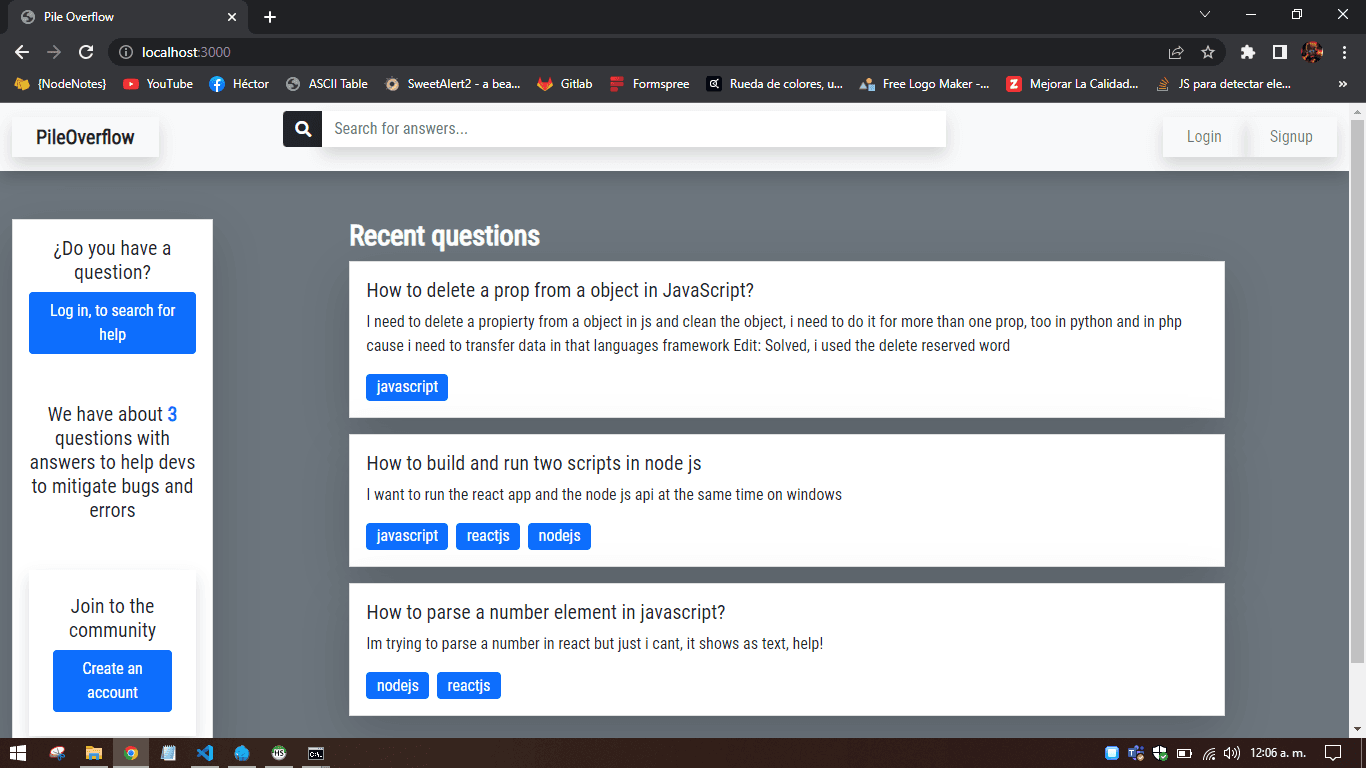Open the PileOverflow home logo

85,137
